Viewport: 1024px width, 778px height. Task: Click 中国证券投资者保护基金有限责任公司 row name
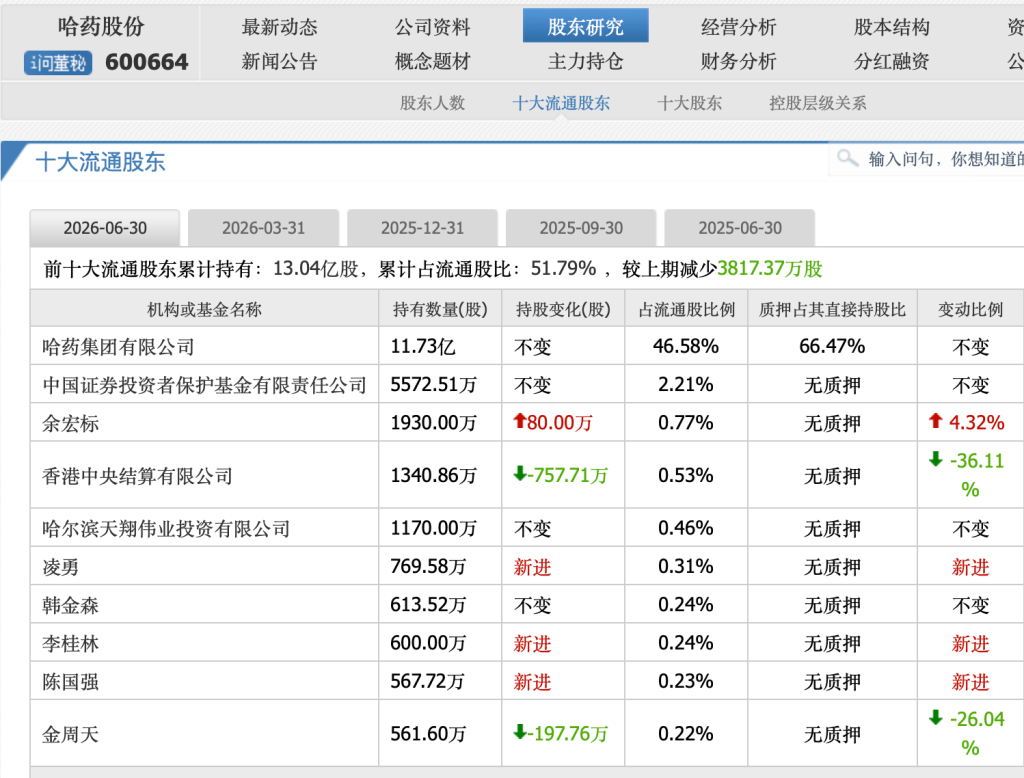tap(204, 385)
